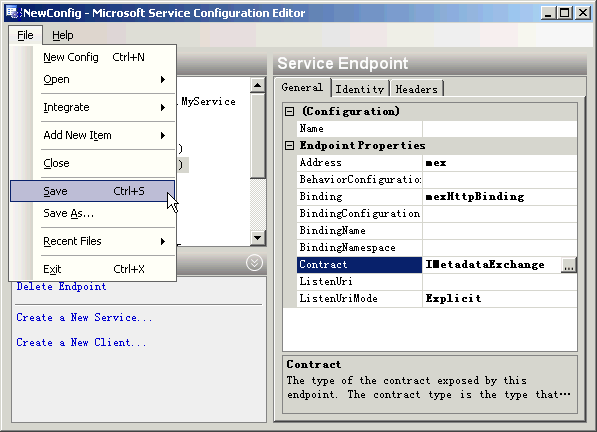Open the Contract browse ellipsis button
The width and height of the screenshot is (597, 432).
(568, 265)
